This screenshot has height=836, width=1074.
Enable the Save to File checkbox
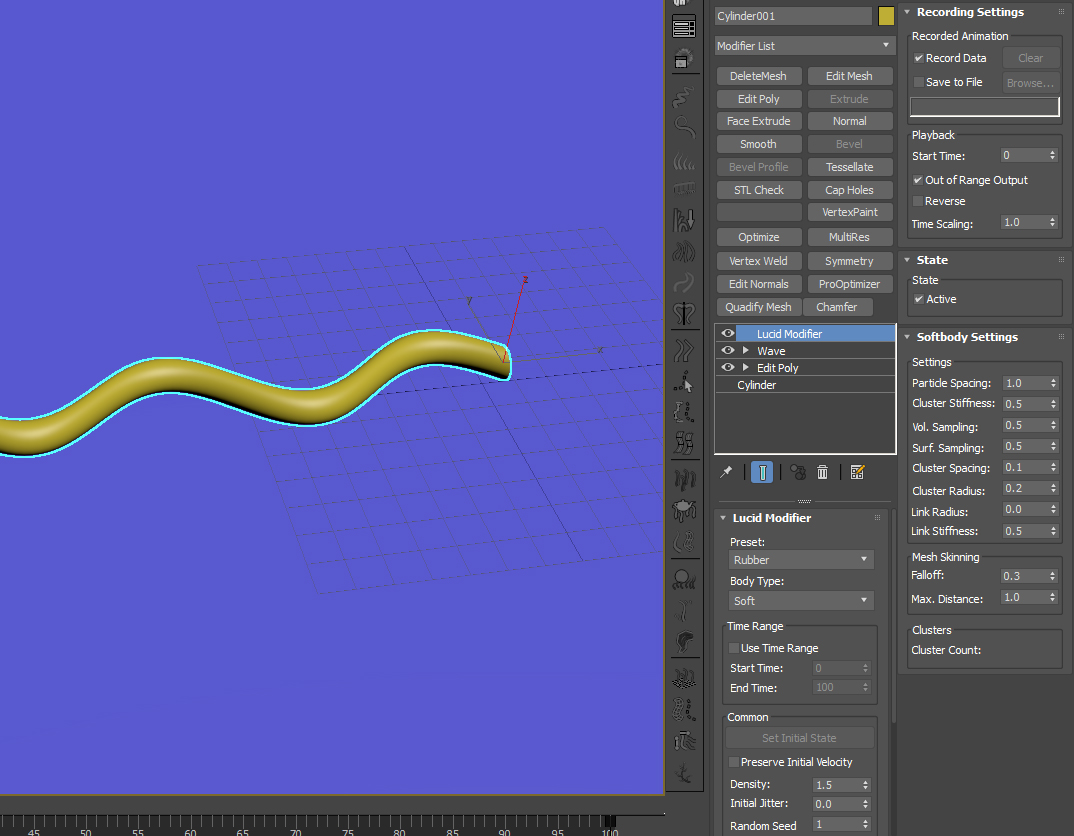coord(919,82)
